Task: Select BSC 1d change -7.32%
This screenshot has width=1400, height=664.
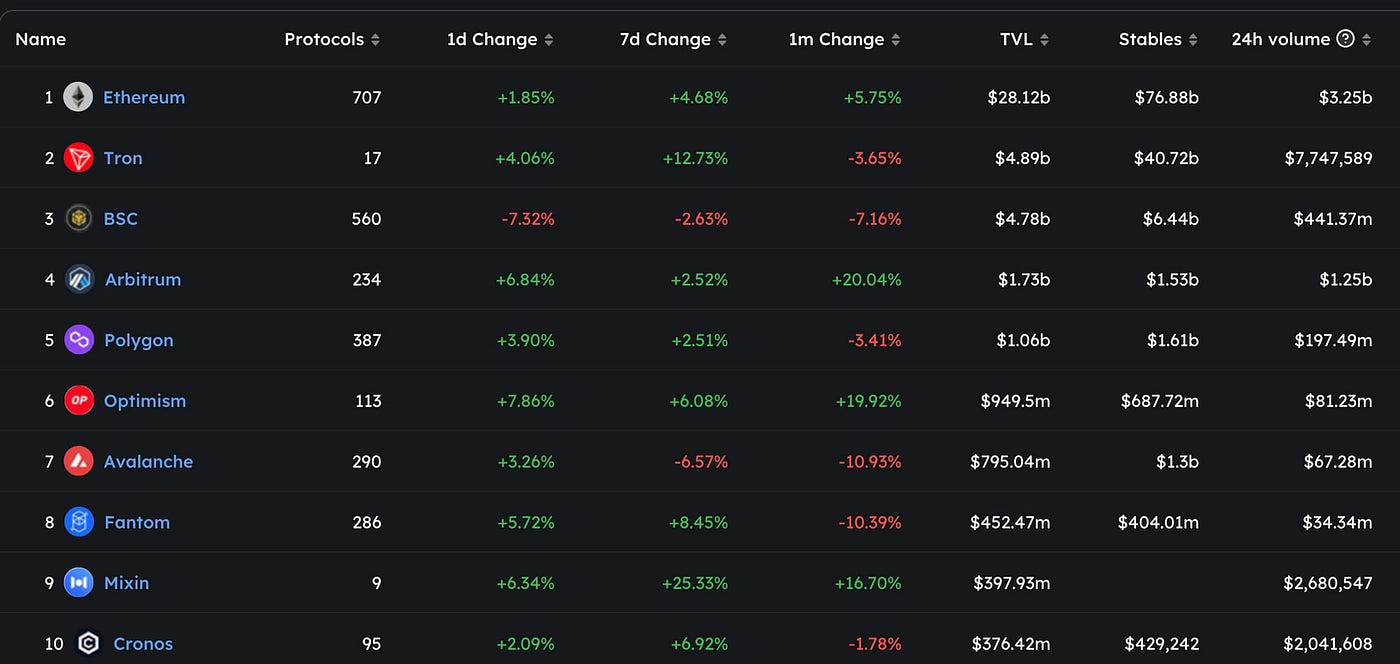Action: (528, 218)
